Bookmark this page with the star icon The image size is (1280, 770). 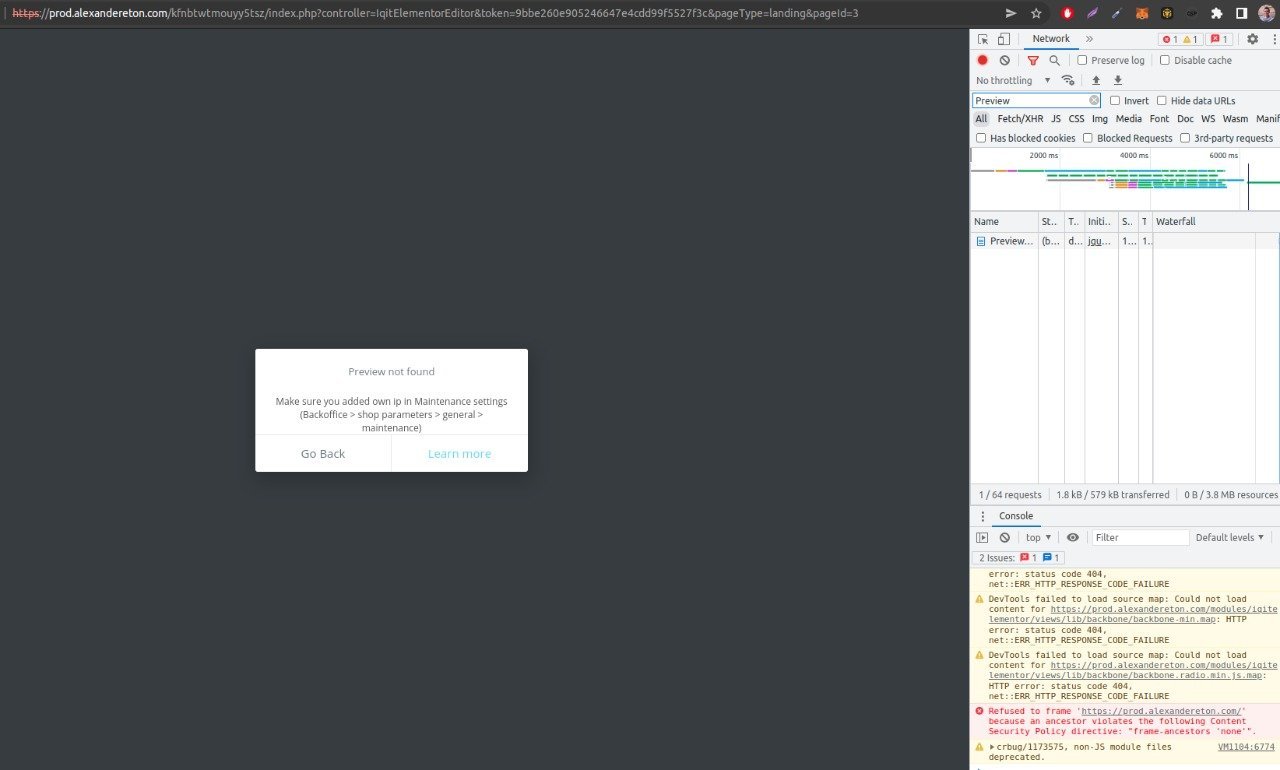tap(1036, 13)
